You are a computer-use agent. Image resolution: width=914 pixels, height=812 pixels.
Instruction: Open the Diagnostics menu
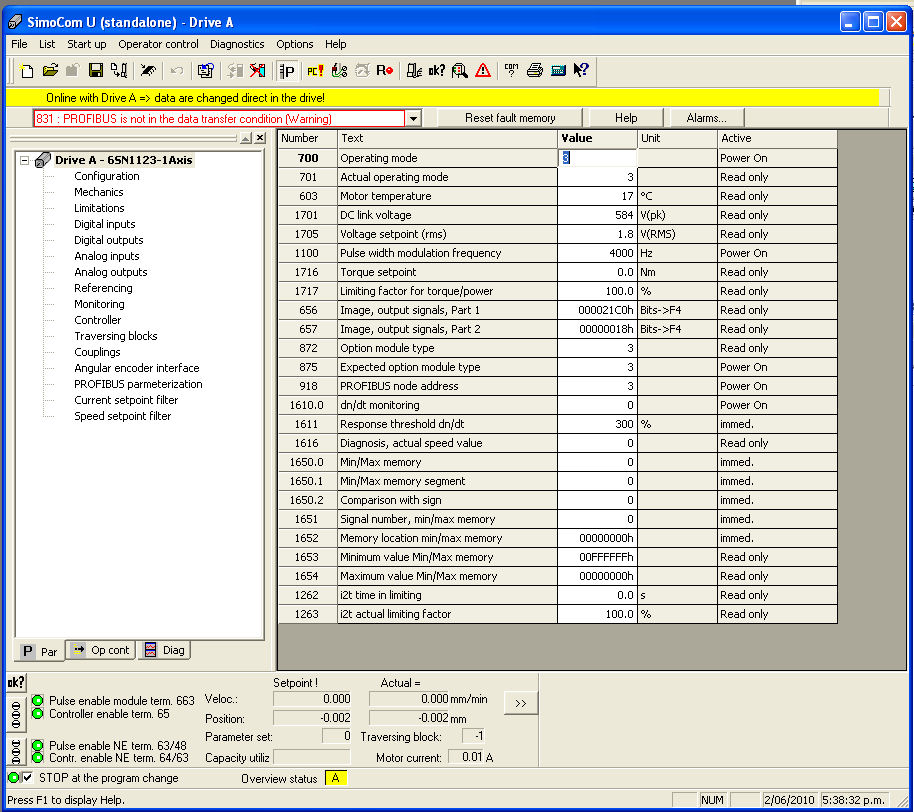coord(237,44)
